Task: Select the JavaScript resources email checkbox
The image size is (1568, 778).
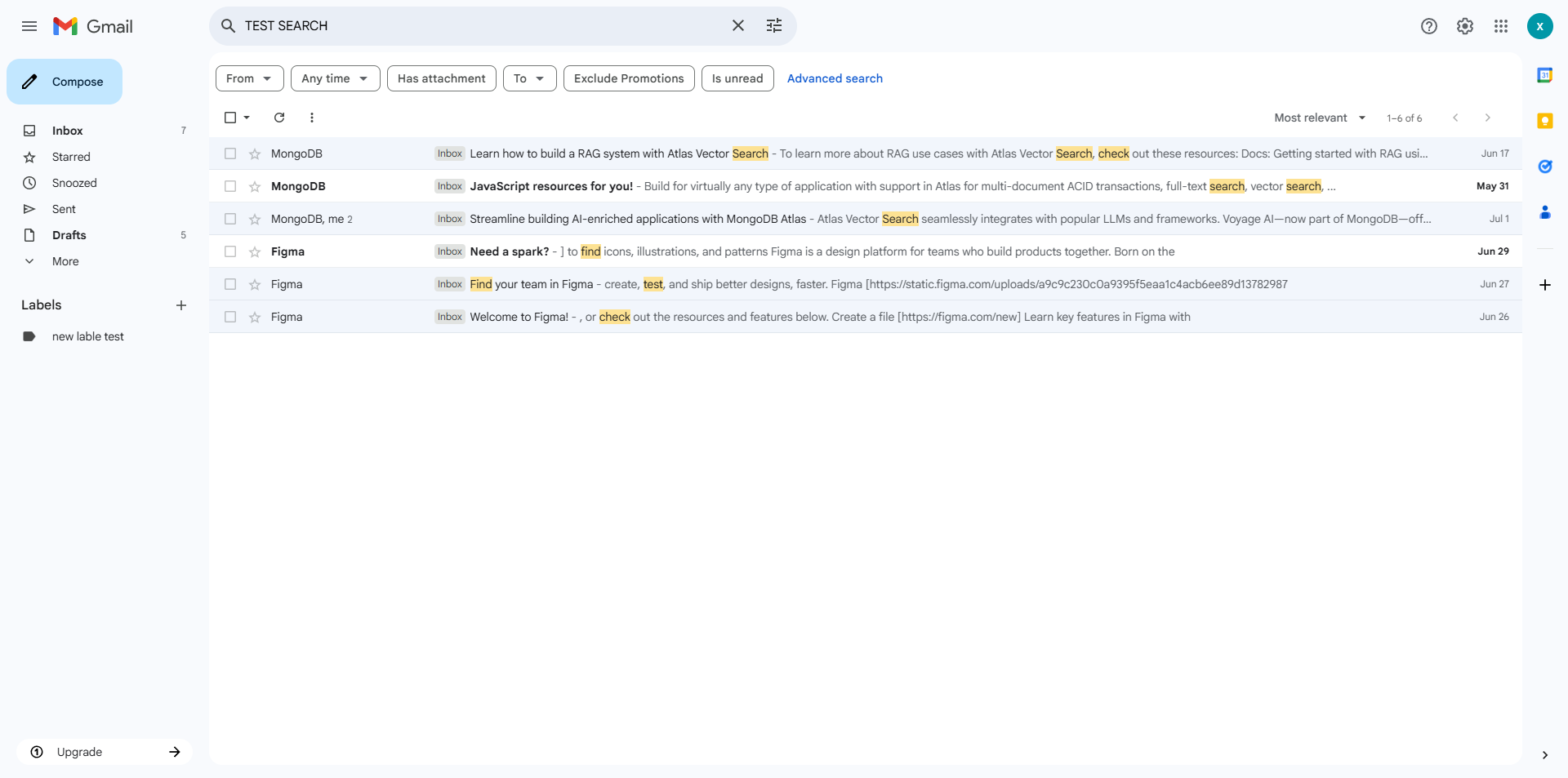Action: tap(230, 186)
